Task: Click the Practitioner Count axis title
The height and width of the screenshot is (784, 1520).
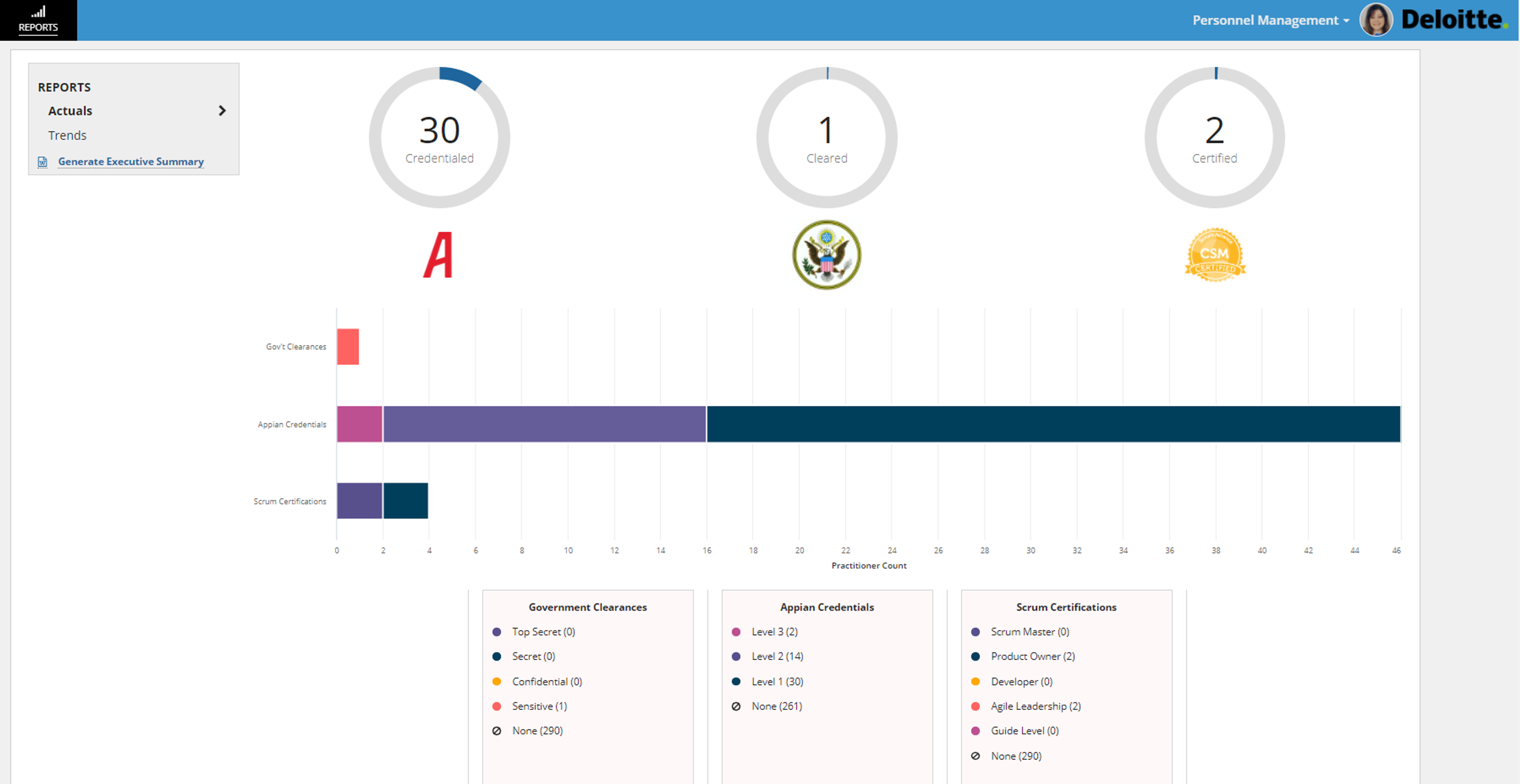Action: point(868,566)
